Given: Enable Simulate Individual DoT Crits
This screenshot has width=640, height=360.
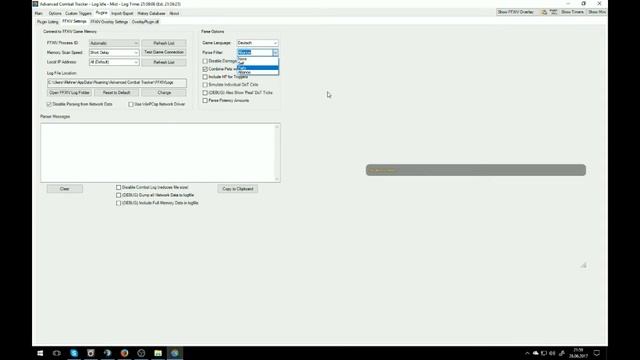Looking at the screenshot, I should coord(205,84).
